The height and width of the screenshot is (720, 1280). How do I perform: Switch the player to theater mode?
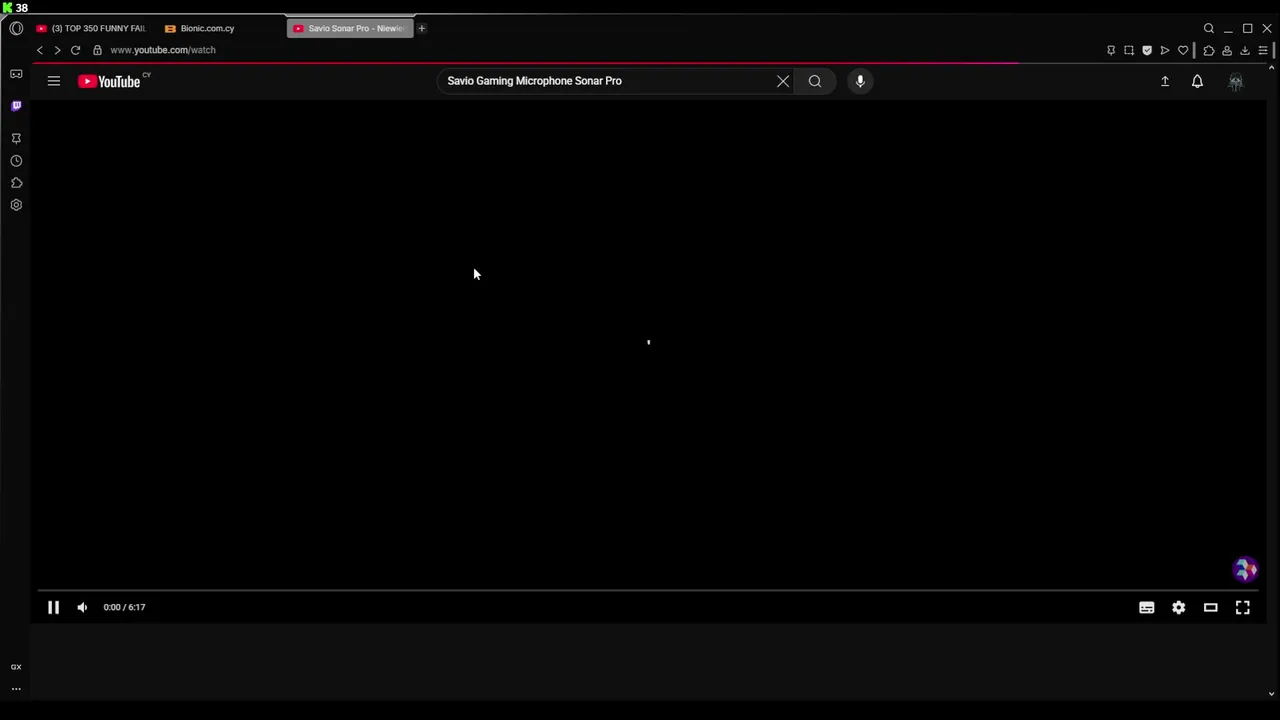point(1211,607)
